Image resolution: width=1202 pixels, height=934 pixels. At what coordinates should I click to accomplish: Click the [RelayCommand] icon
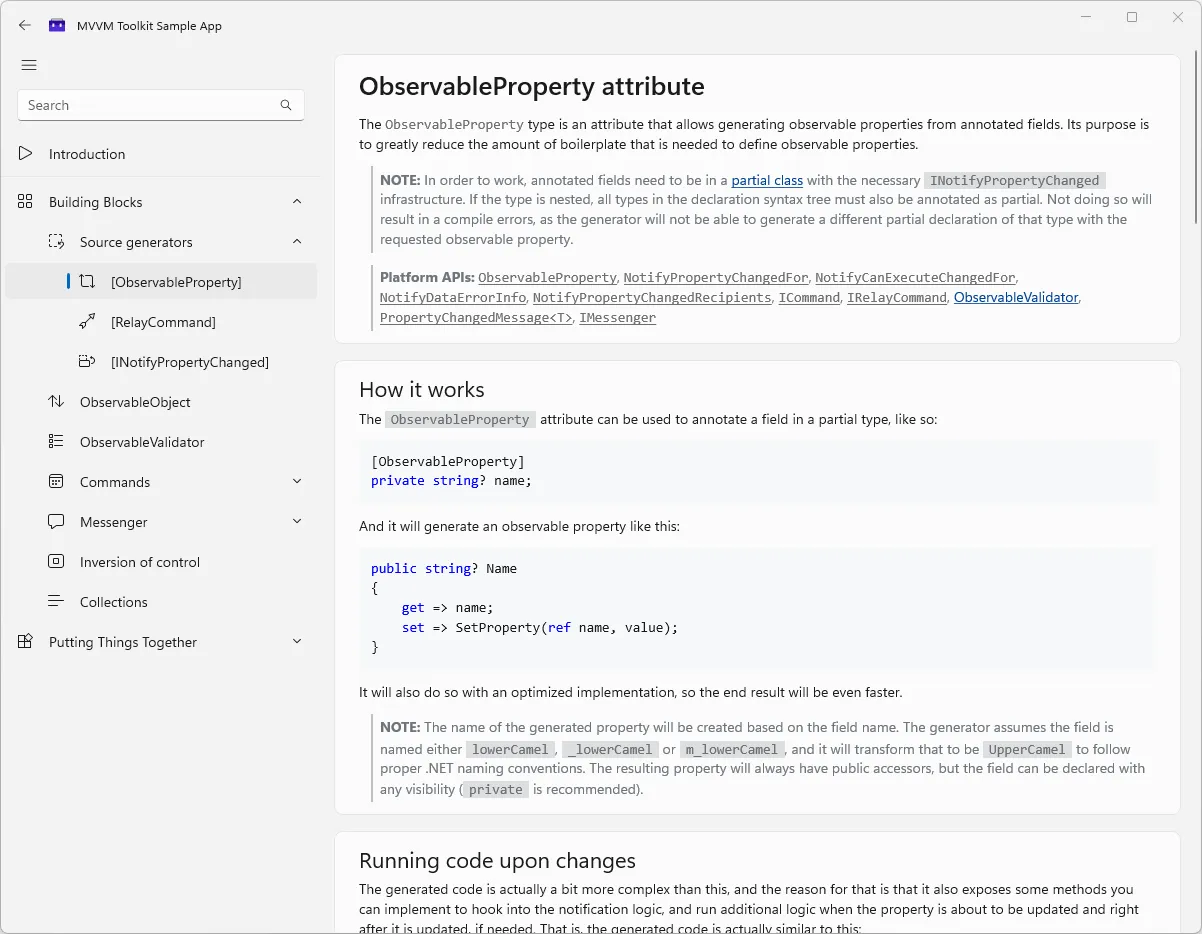[x=87, y=322]
